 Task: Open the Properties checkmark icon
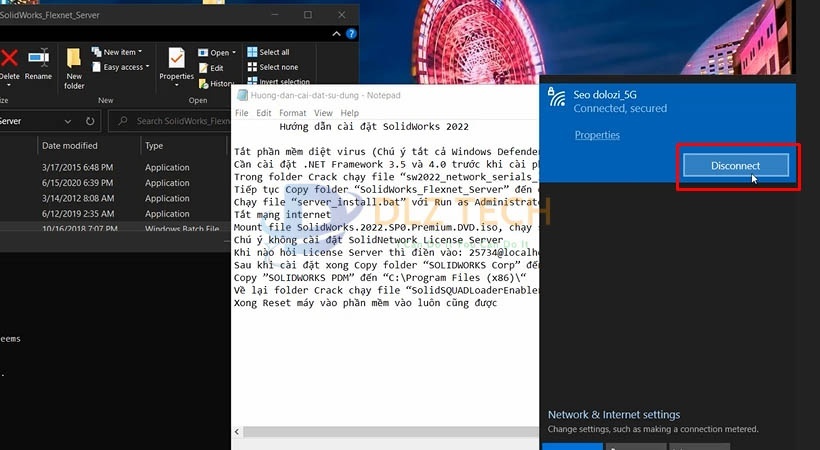coord(177,59)
